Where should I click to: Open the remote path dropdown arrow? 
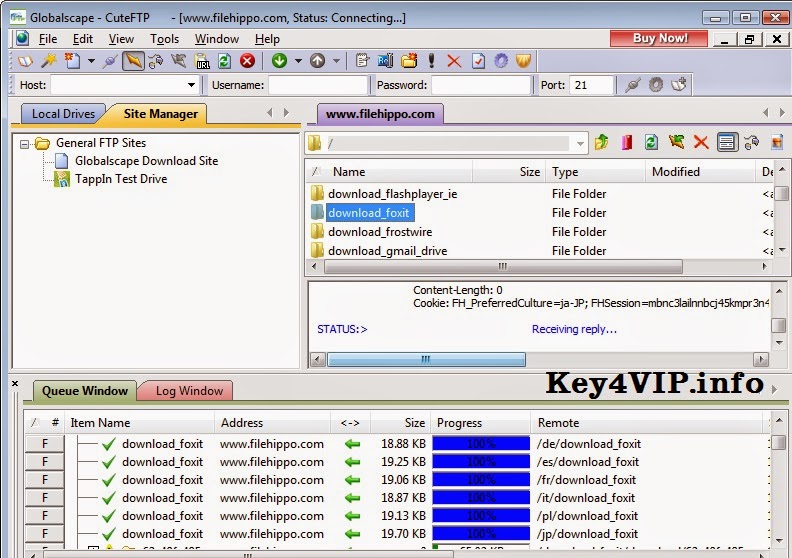(580, 144)
